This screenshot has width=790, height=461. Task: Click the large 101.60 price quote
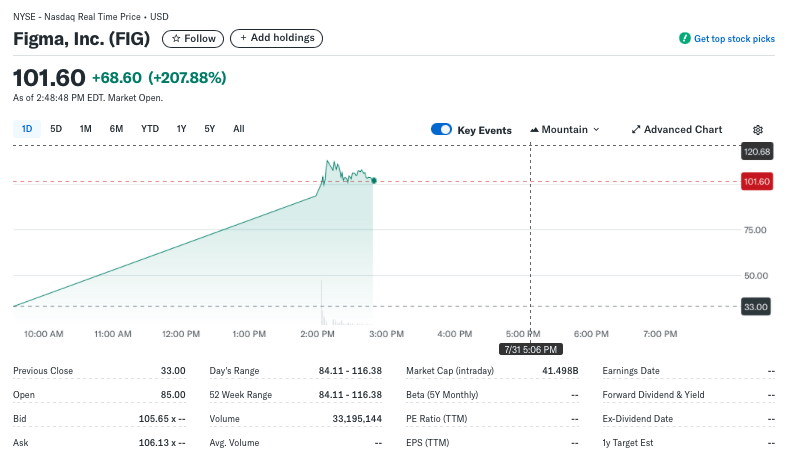coord(49,78)
